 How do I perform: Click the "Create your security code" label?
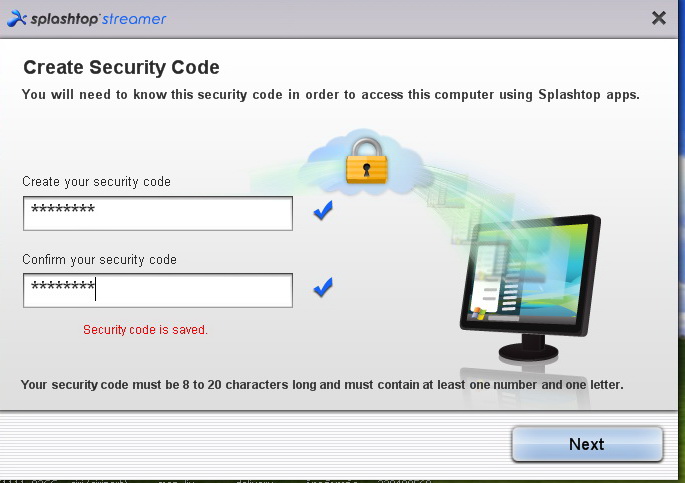click(x=97, y=182)
